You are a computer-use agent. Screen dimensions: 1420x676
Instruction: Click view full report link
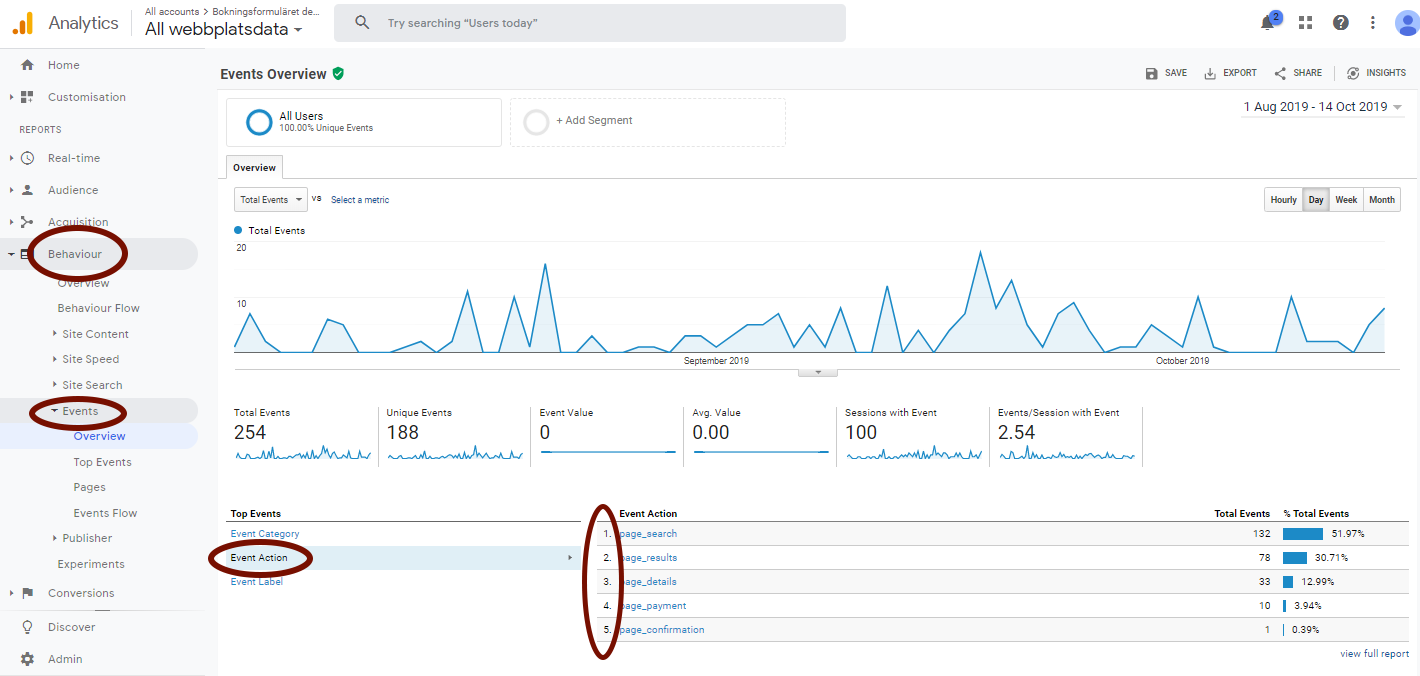pos(1375,654)
